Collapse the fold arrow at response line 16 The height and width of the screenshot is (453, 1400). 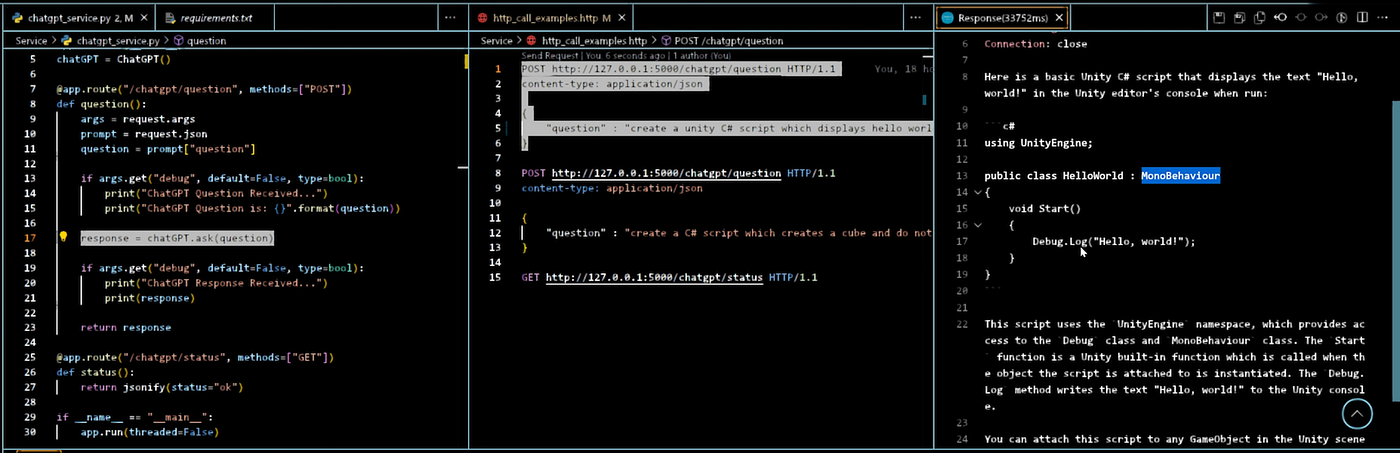[x=977, y=225]
